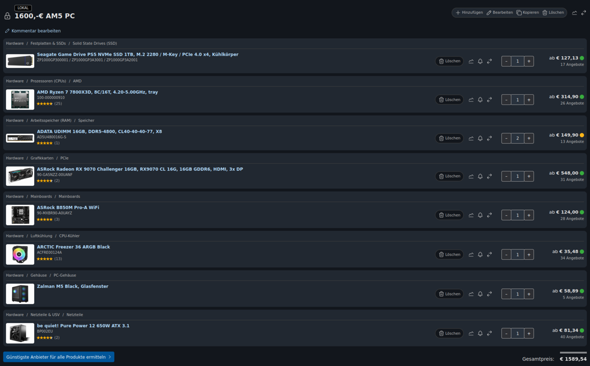Screen dimensions: 590x366
Task: Open Kommentar bearbeiten link
Action: (x=33, y=31)
